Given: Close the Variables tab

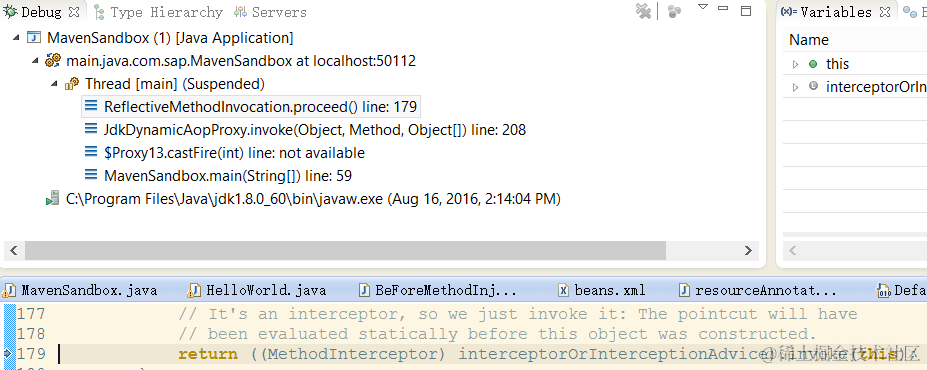Looking at the screenshot, I should [x=884, y=12].
